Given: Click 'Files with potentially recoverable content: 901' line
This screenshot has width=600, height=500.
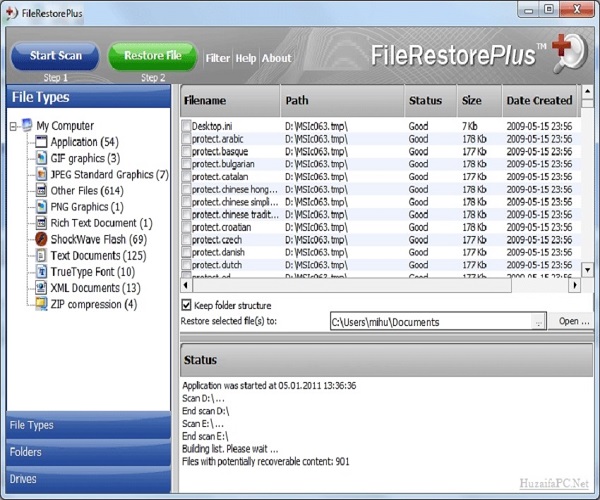Looking at the screenshot, I should coord(266,461).
